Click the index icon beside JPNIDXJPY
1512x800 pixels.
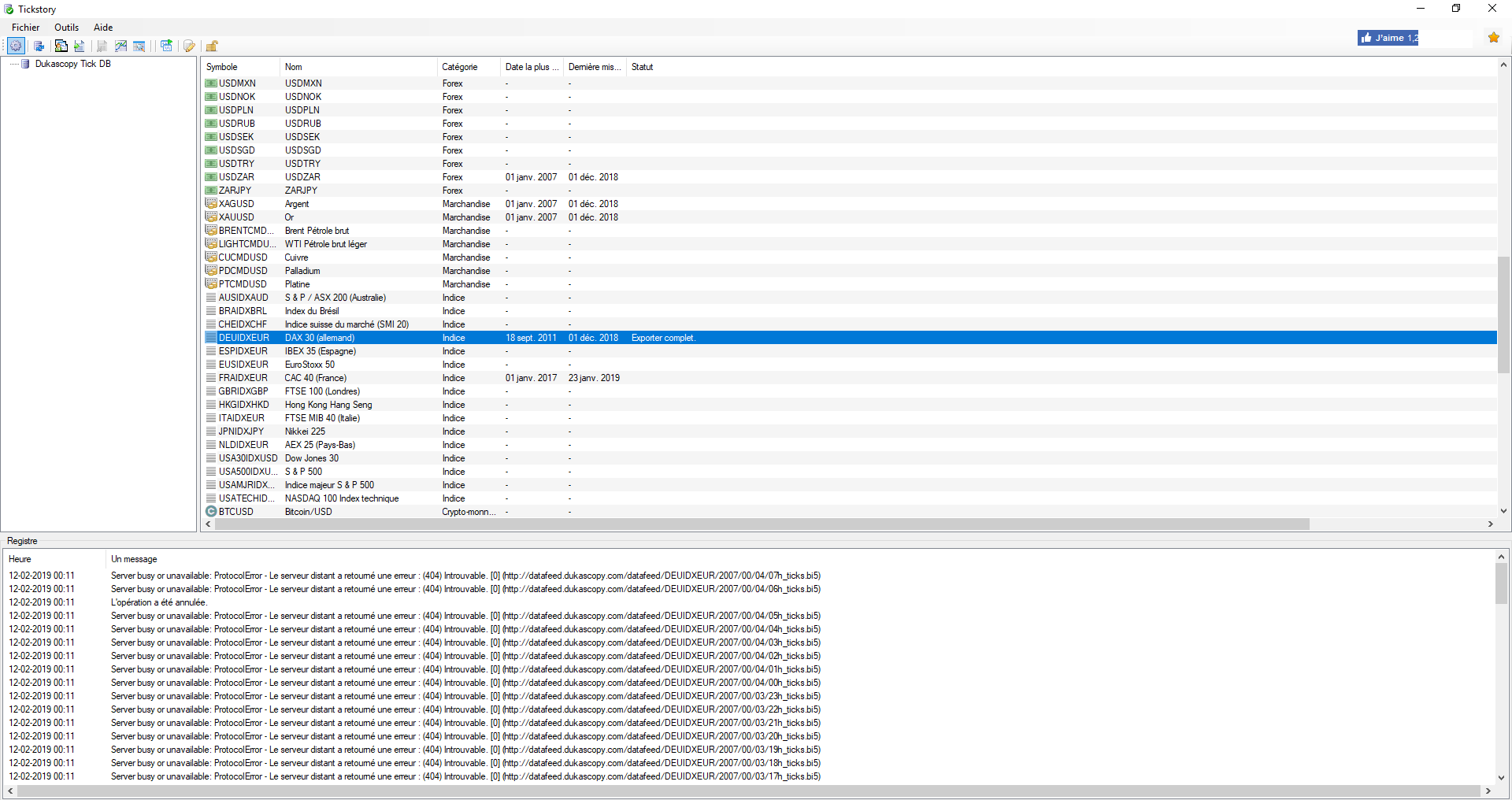pos(211,431)
